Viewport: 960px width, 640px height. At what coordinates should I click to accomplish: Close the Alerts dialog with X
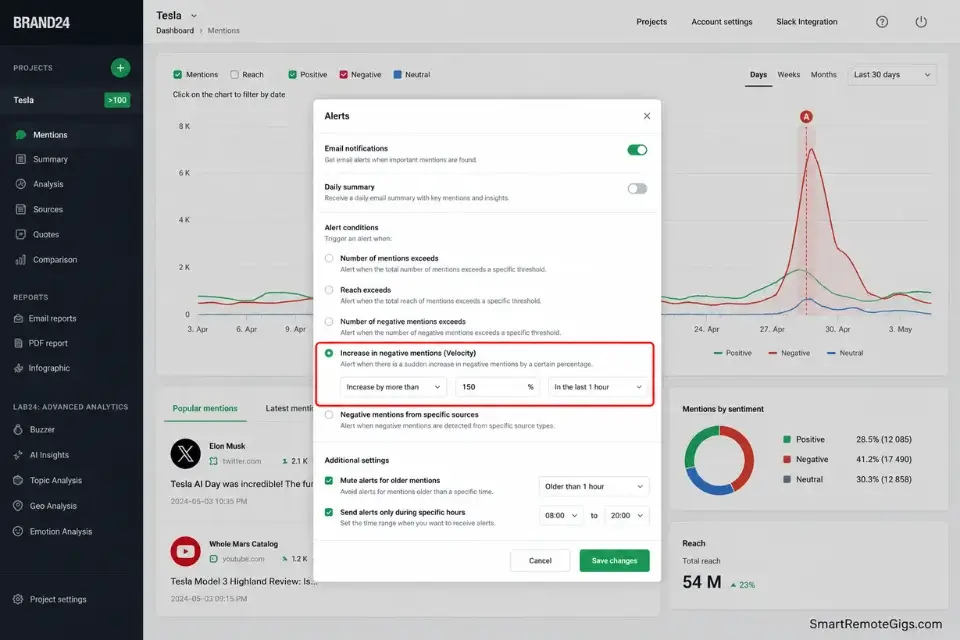point(647,116)
